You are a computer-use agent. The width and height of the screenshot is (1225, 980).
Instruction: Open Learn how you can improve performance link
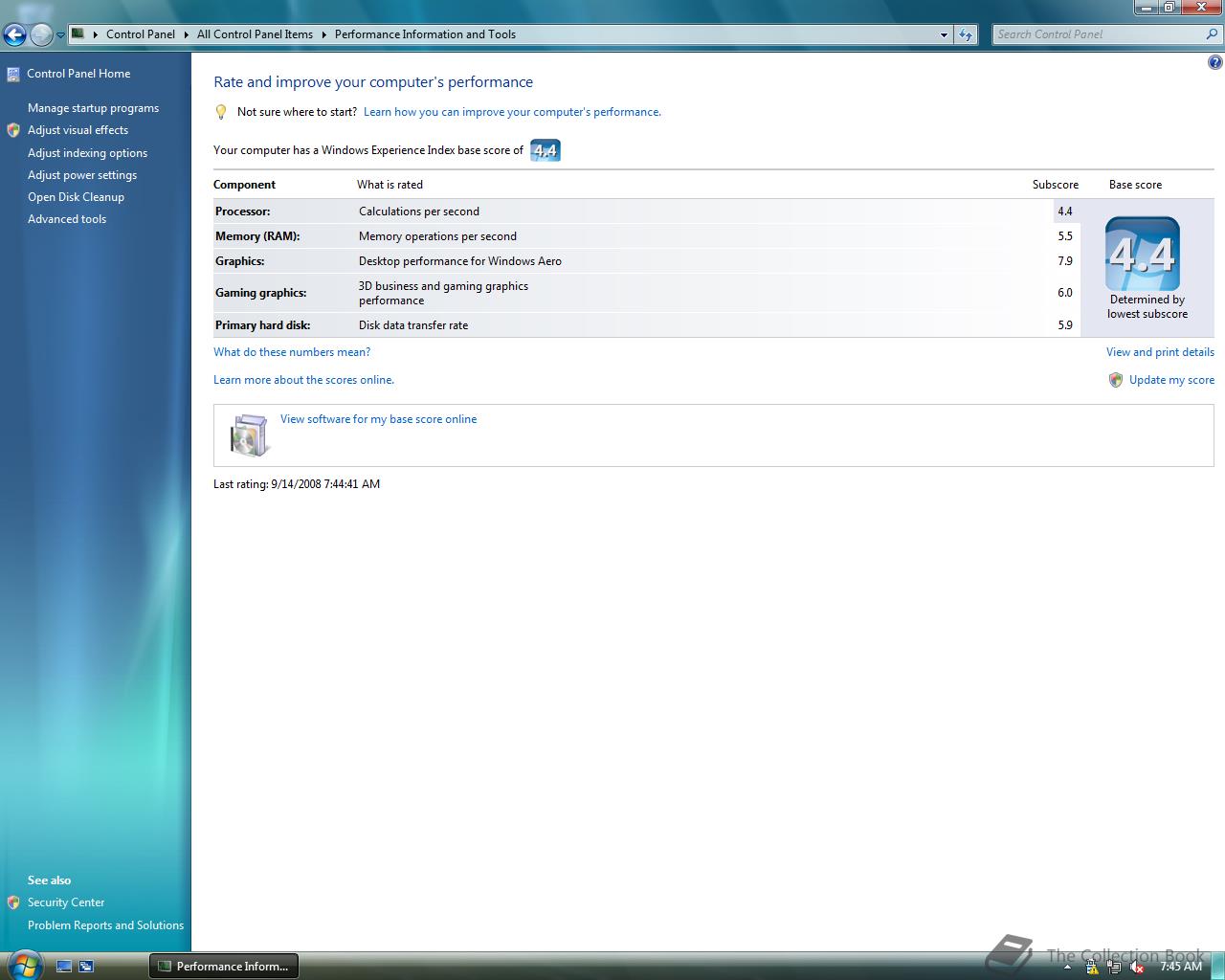click(x=512, y=112)
